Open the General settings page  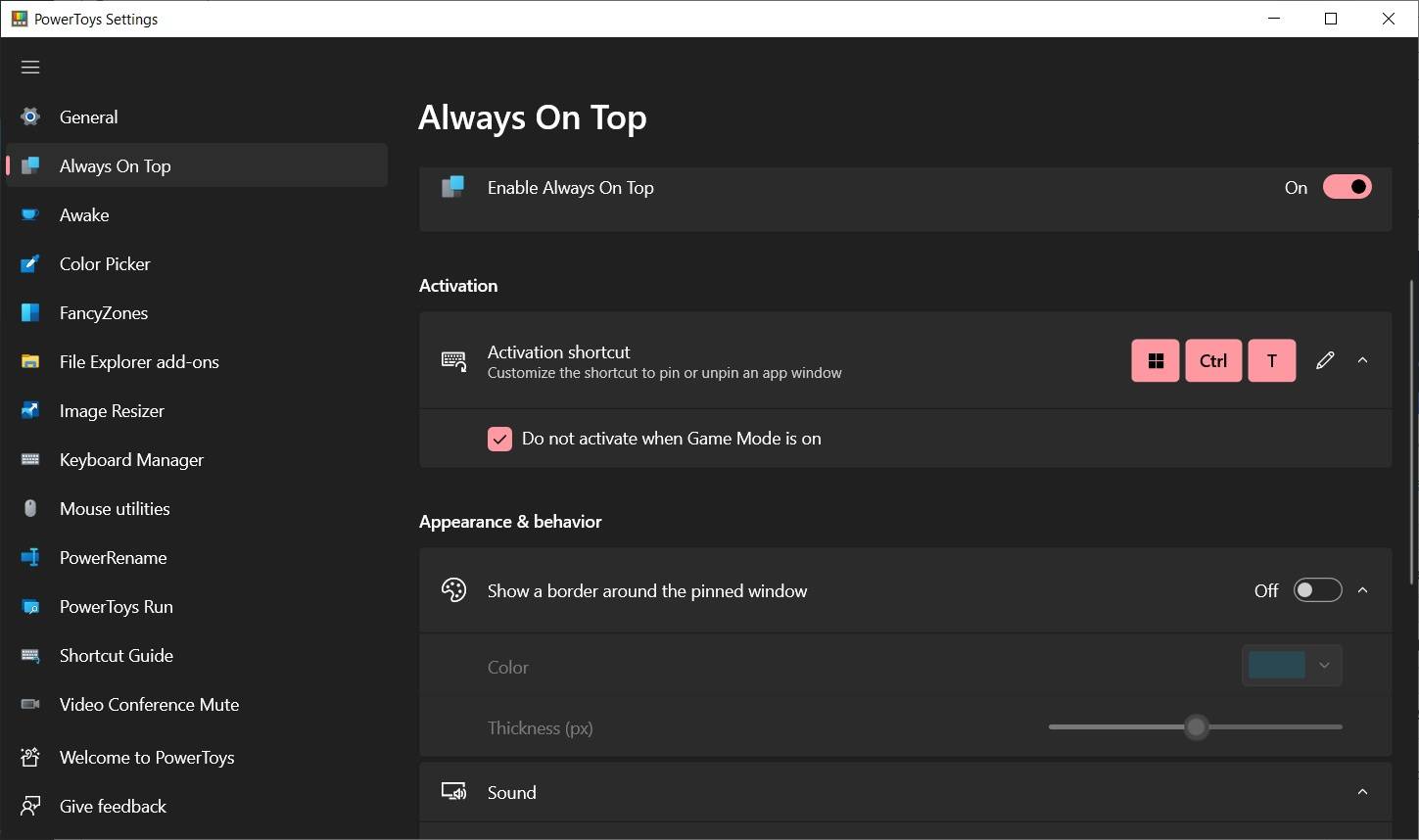[88, 117]
